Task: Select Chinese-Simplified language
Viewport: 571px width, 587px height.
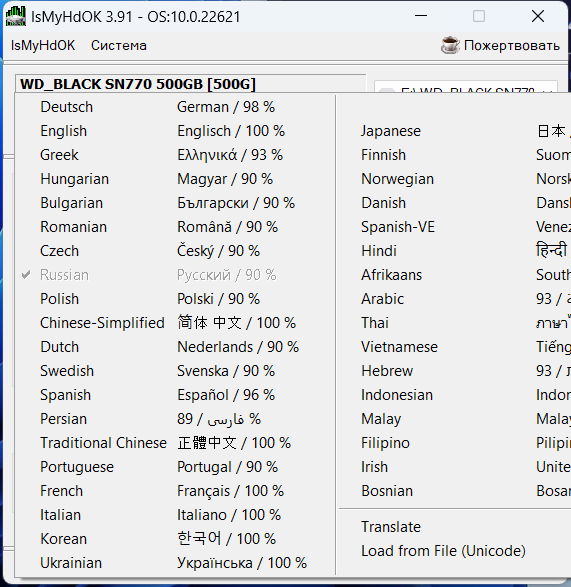Action: (x=175, y=323)
